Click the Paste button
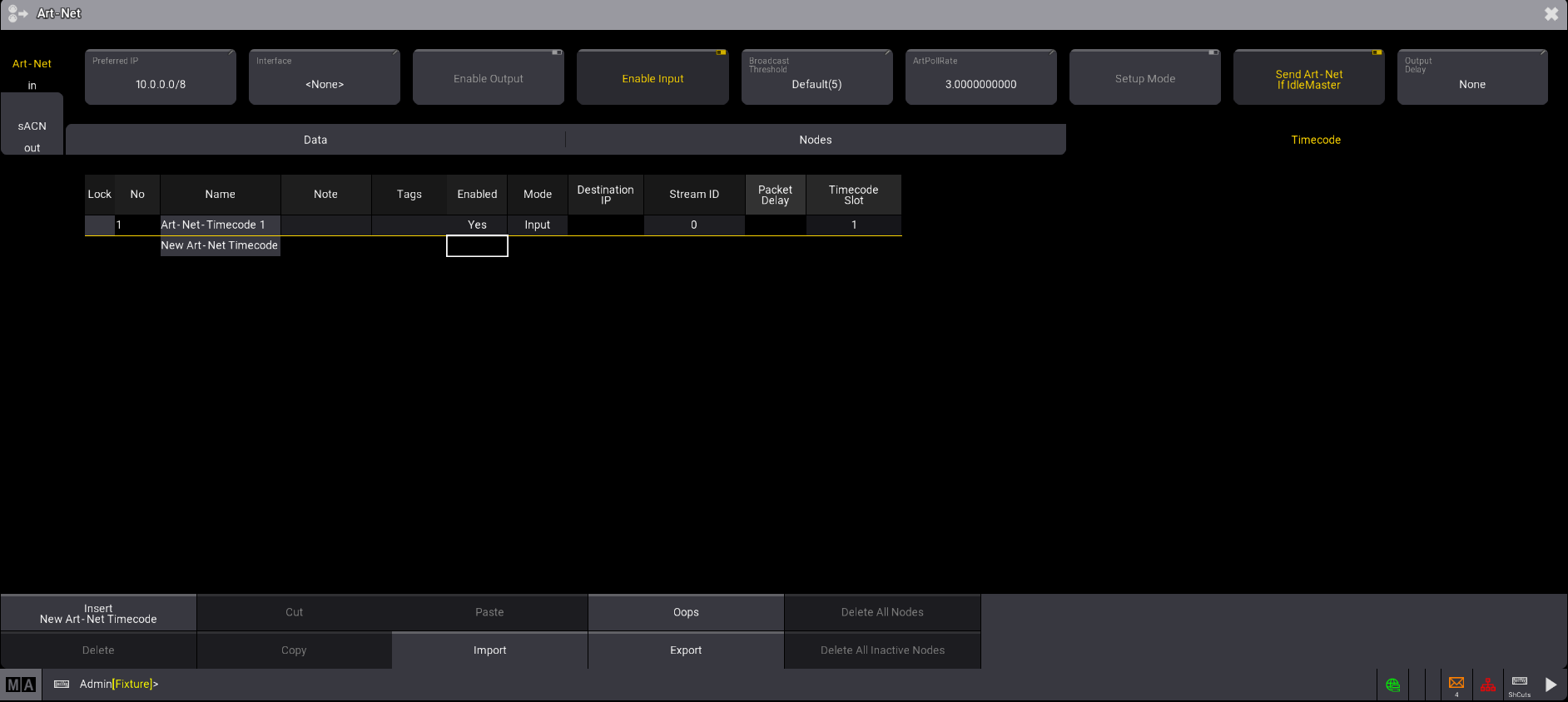This screenshot has width=1568, height=702. 489,612
